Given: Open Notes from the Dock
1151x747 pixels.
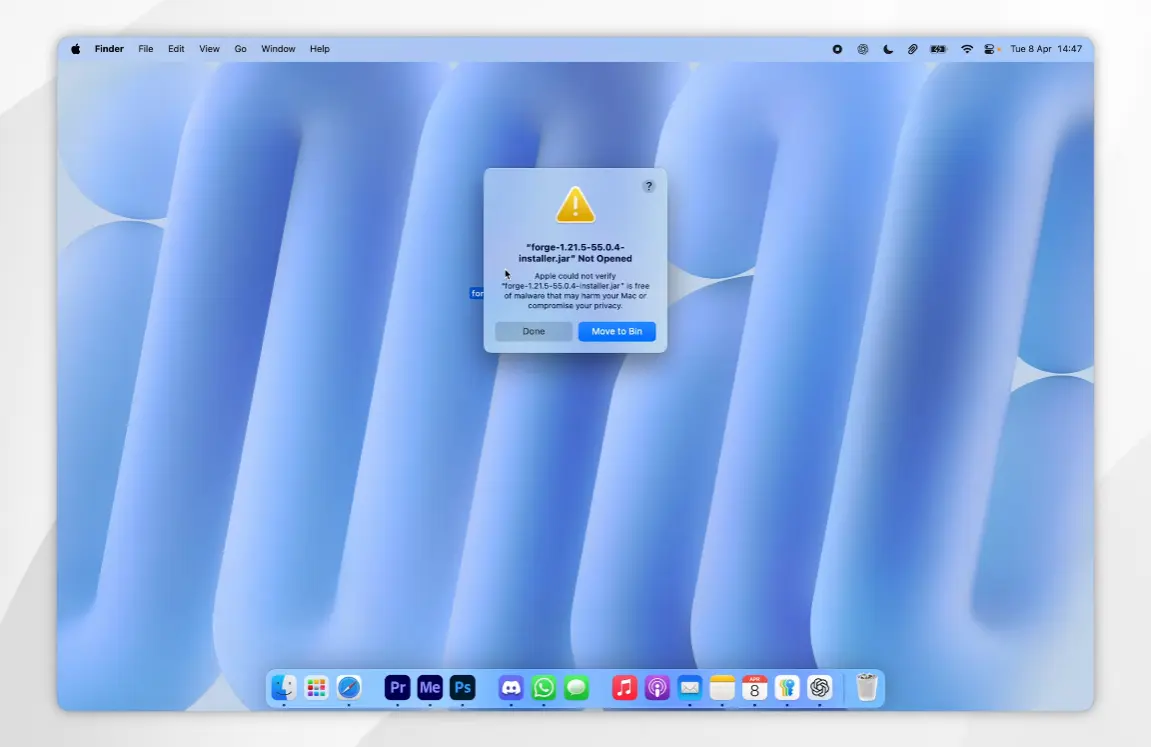Looking at the screenshot, I should 722,688.
